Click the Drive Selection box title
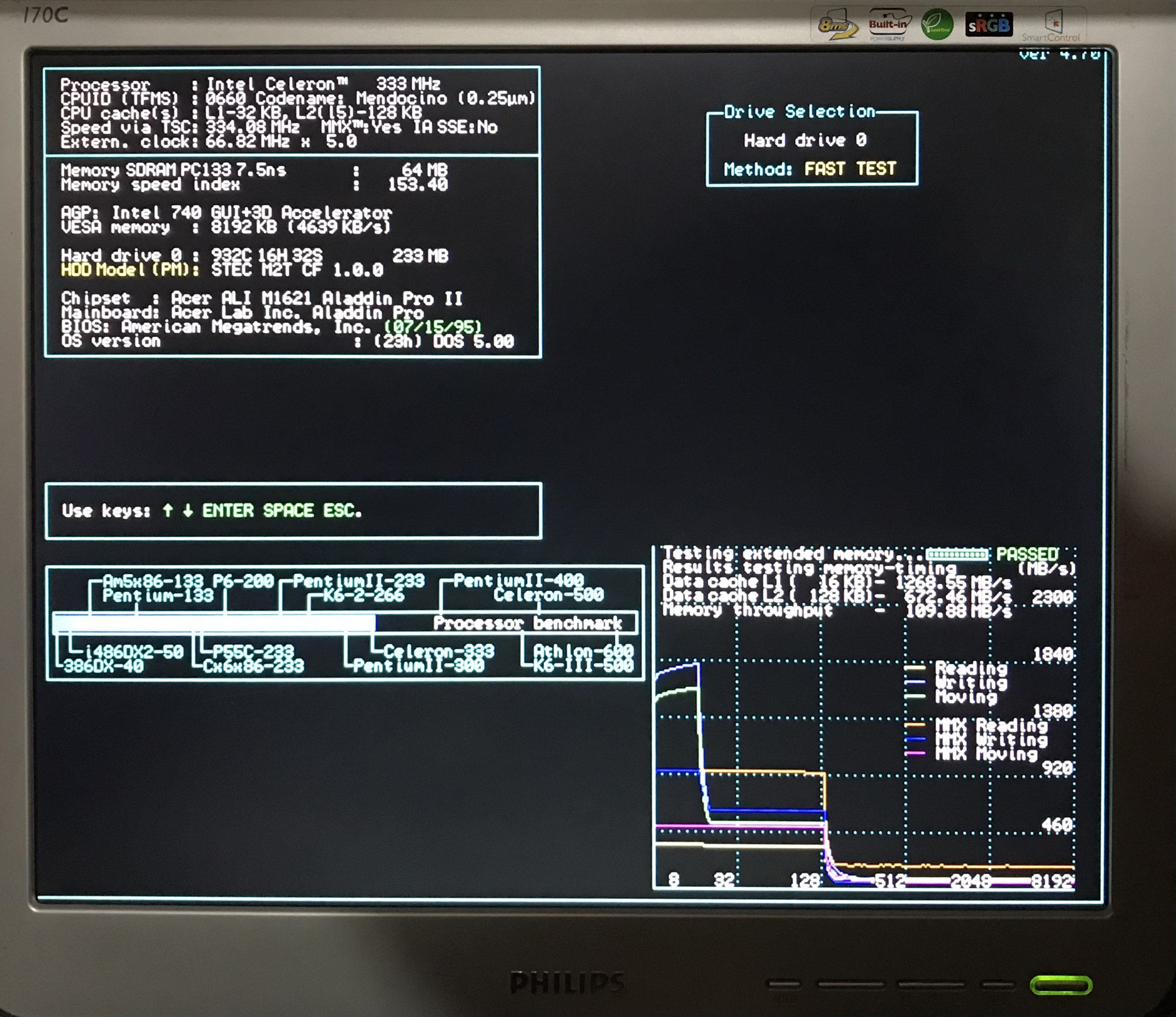 800,112
